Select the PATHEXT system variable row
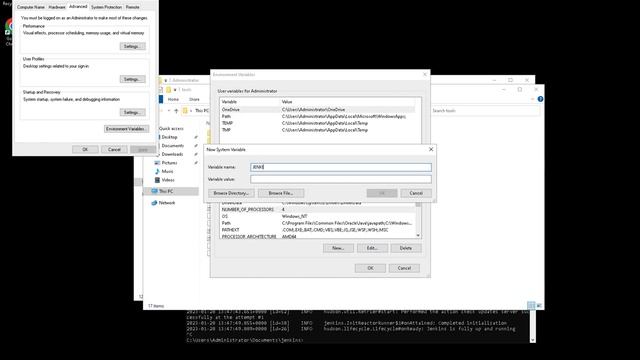The width and height of the screenshot is (640, 360). tap(317, 230)
